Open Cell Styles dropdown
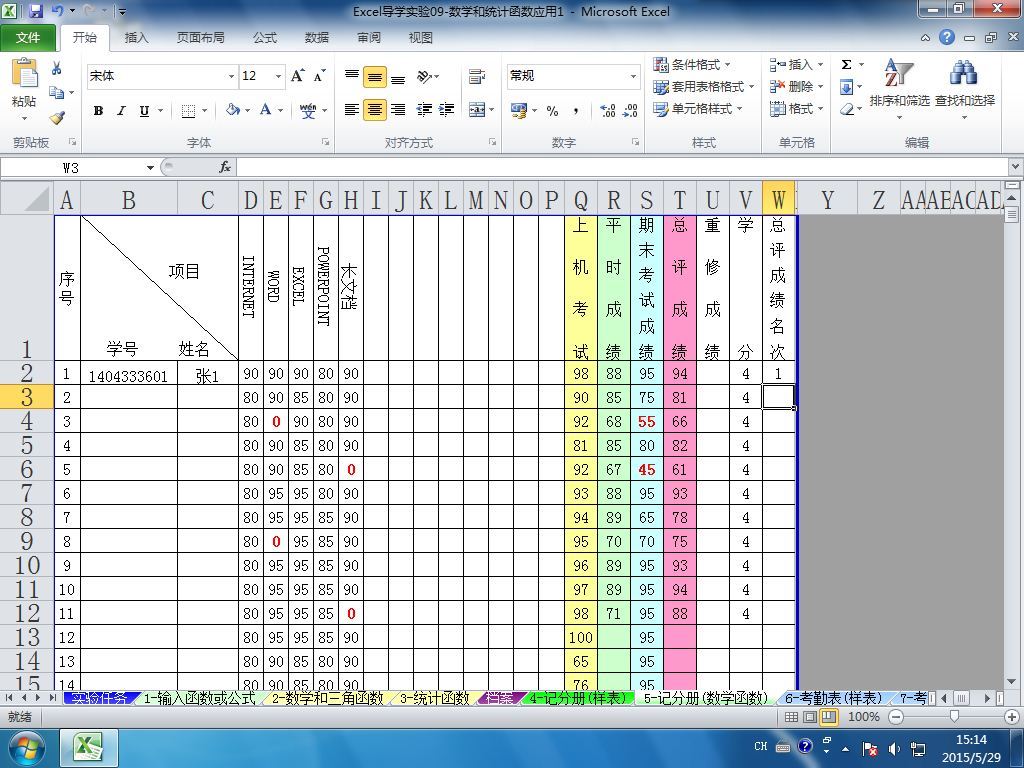Viewport: 1024px width, 768px height. coord(697,108)
